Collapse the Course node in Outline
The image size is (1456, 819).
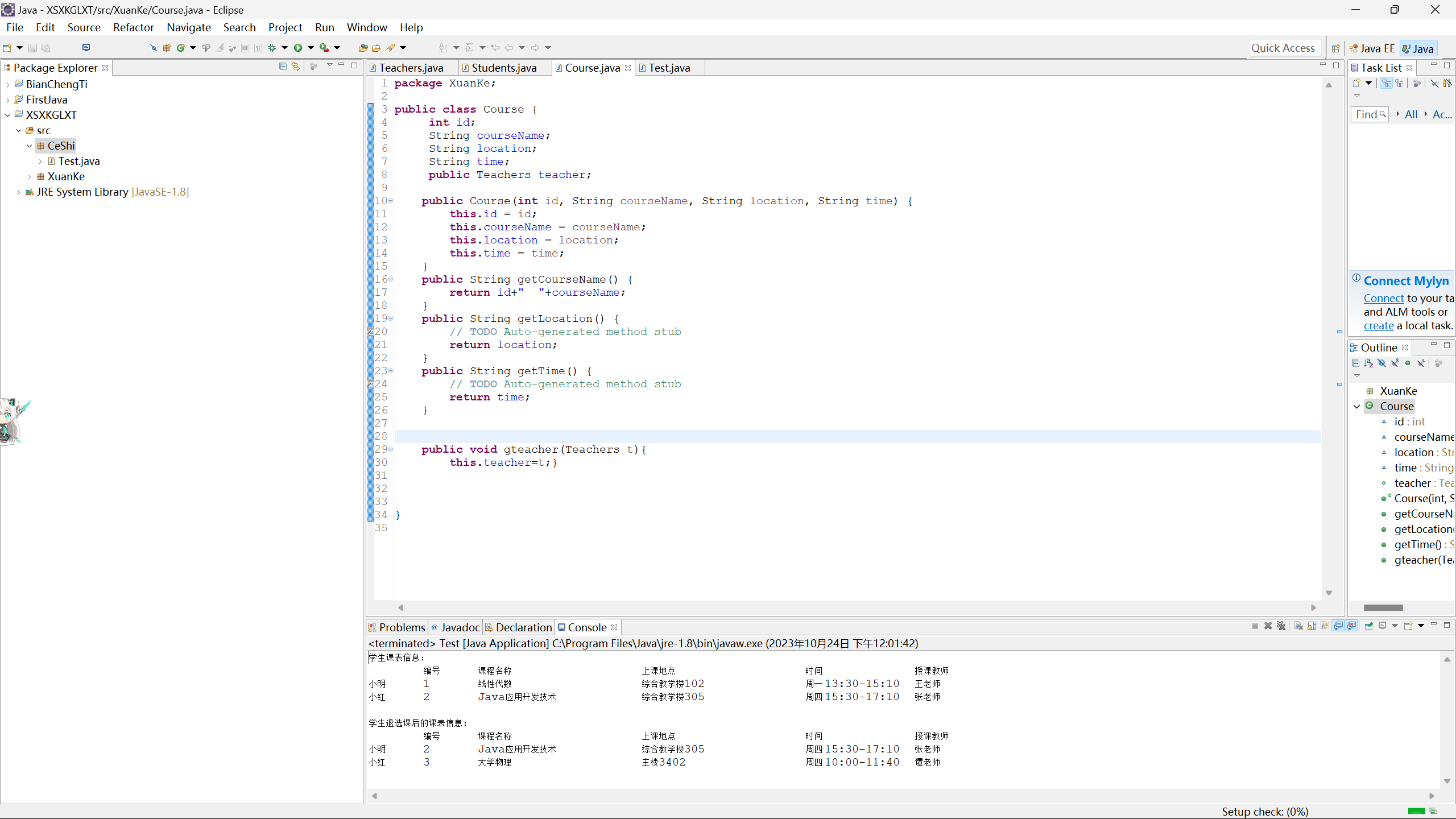pyautogui.click(x=1357, y=406)
